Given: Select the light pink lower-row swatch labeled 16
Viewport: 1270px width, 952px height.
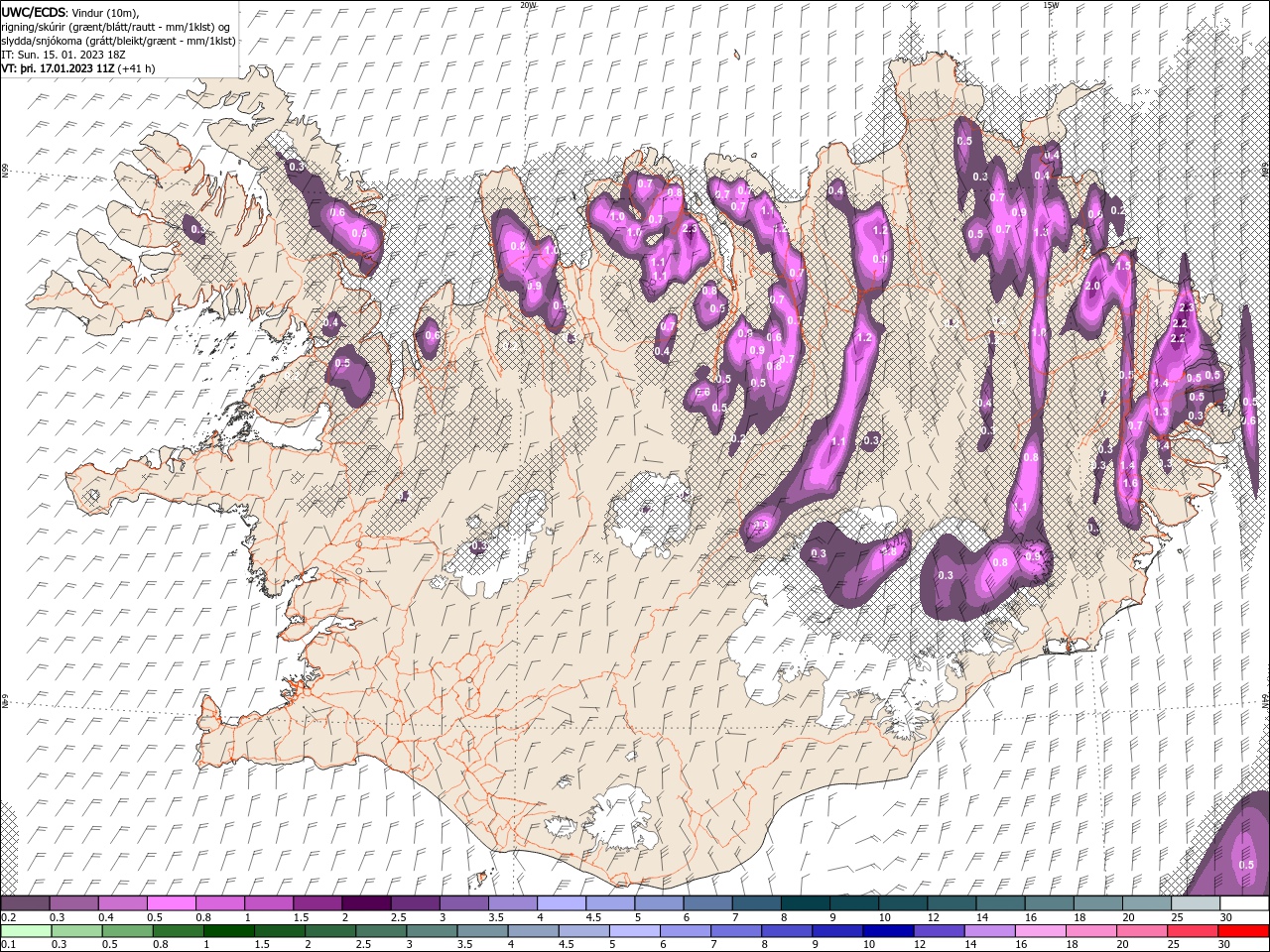Looking at the screenshot, I should coord(1041,931).
